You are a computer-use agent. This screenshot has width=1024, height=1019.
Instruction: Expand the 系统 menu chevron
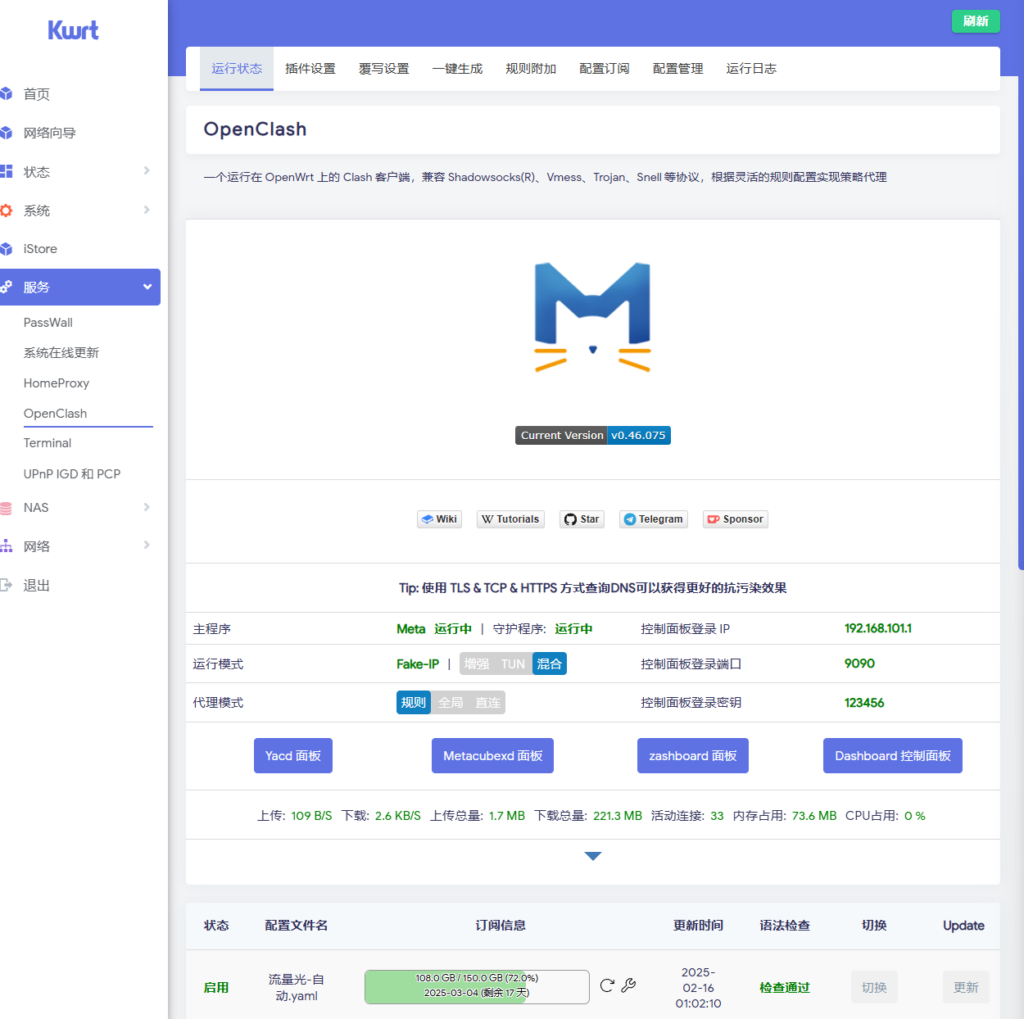147,210
